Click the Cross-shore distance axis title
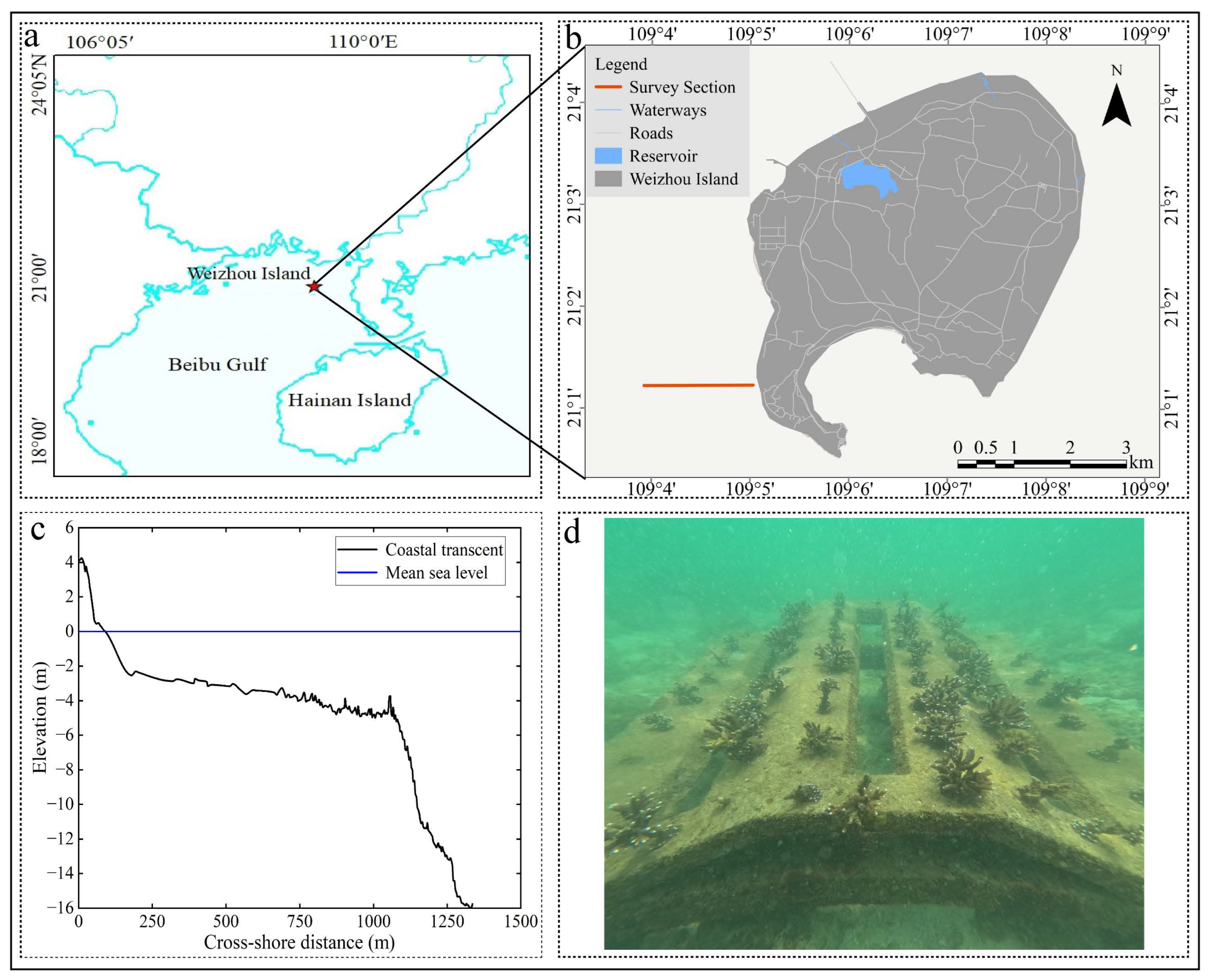The height and width of the screenshot is (980, 1213). pyautogui.click(x=299, y=942)
